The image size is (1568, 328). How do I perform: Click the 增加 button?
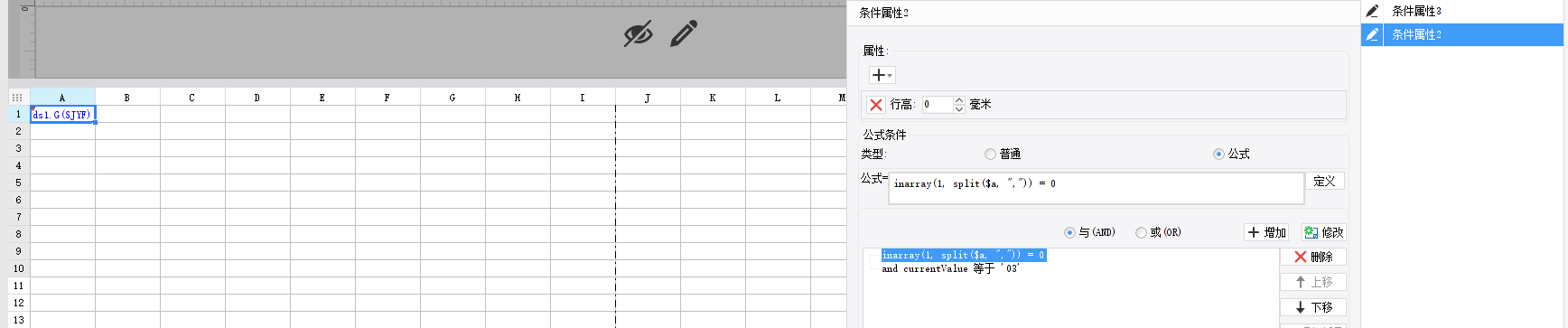click(x=1266, y=232)
